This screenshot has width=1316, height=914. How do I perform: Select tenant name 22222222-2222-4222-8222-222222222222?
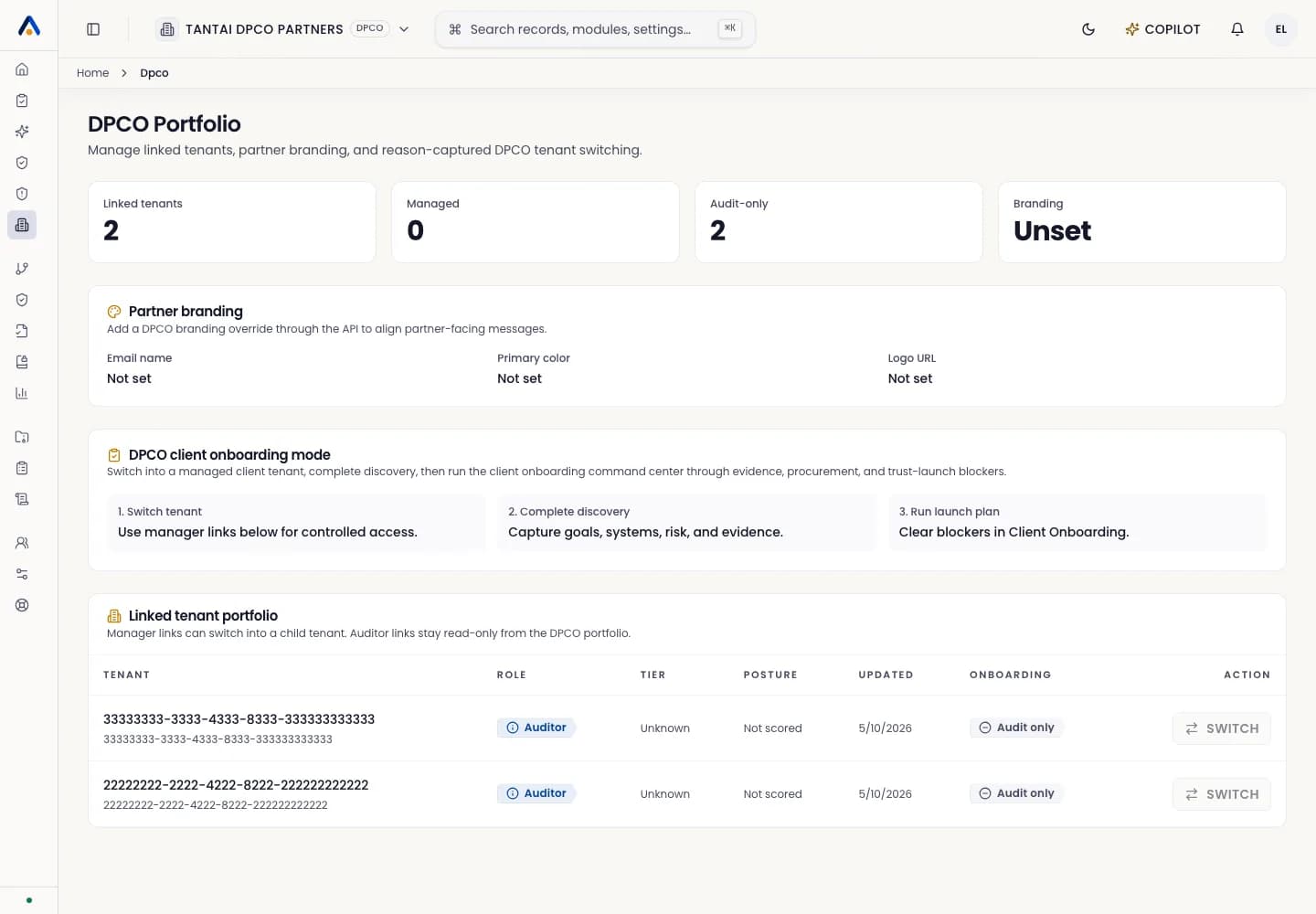coord(236,785)
